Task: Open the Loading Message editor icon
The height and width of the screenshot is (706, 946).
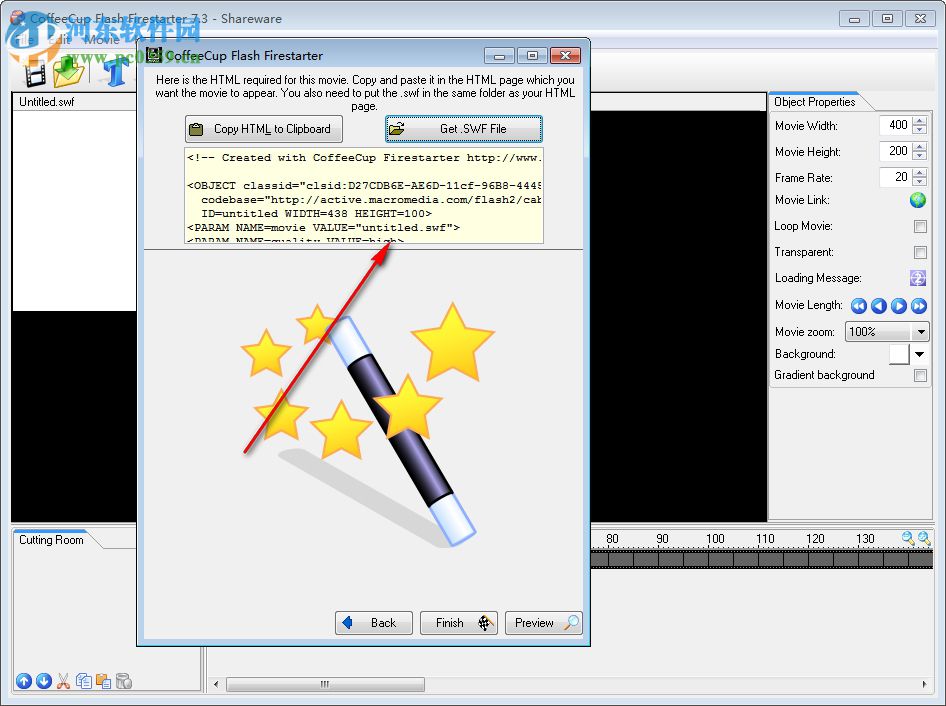Action: (917, 278)
